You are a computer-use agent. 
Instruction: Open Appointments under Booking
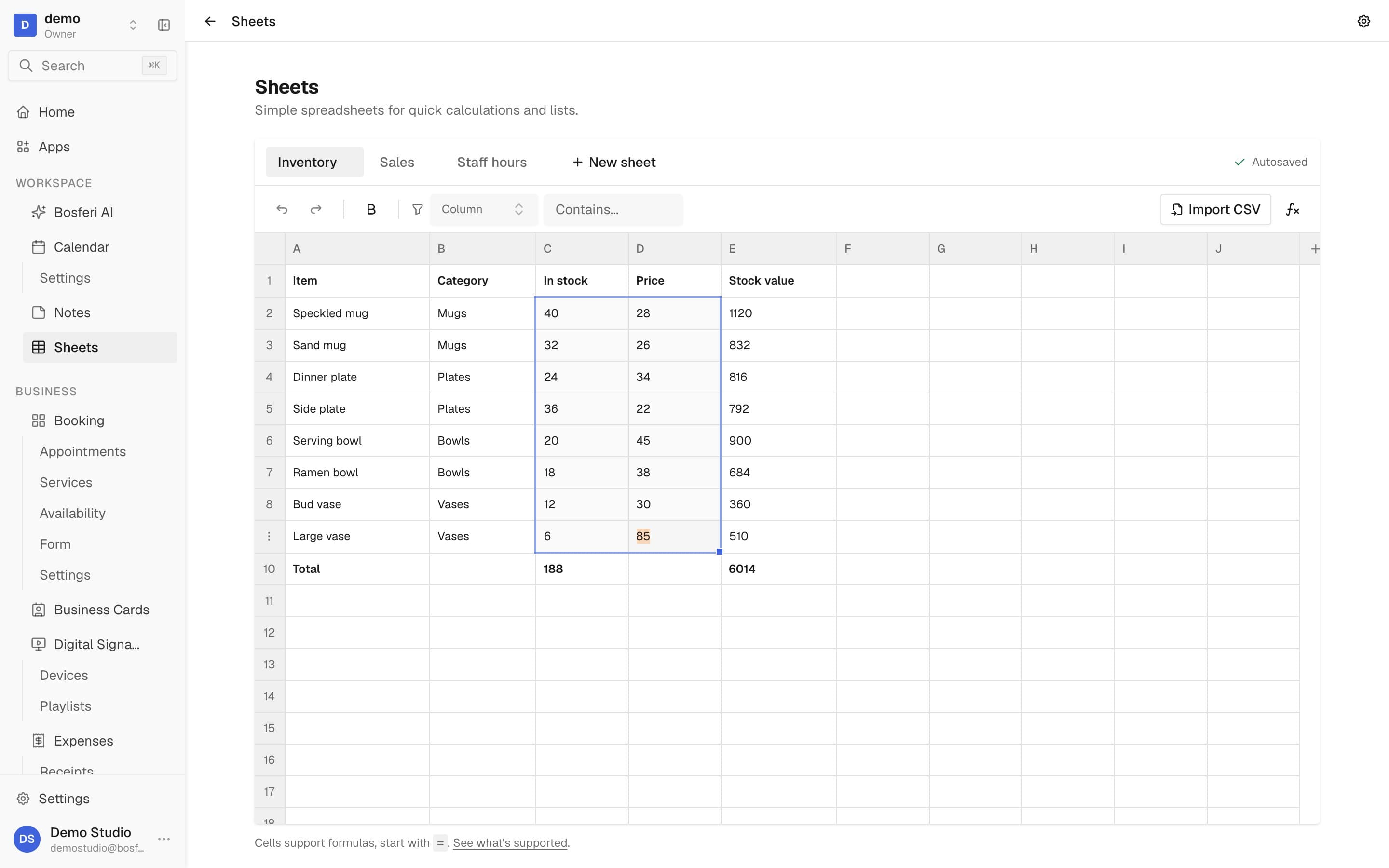coord(82,452)
